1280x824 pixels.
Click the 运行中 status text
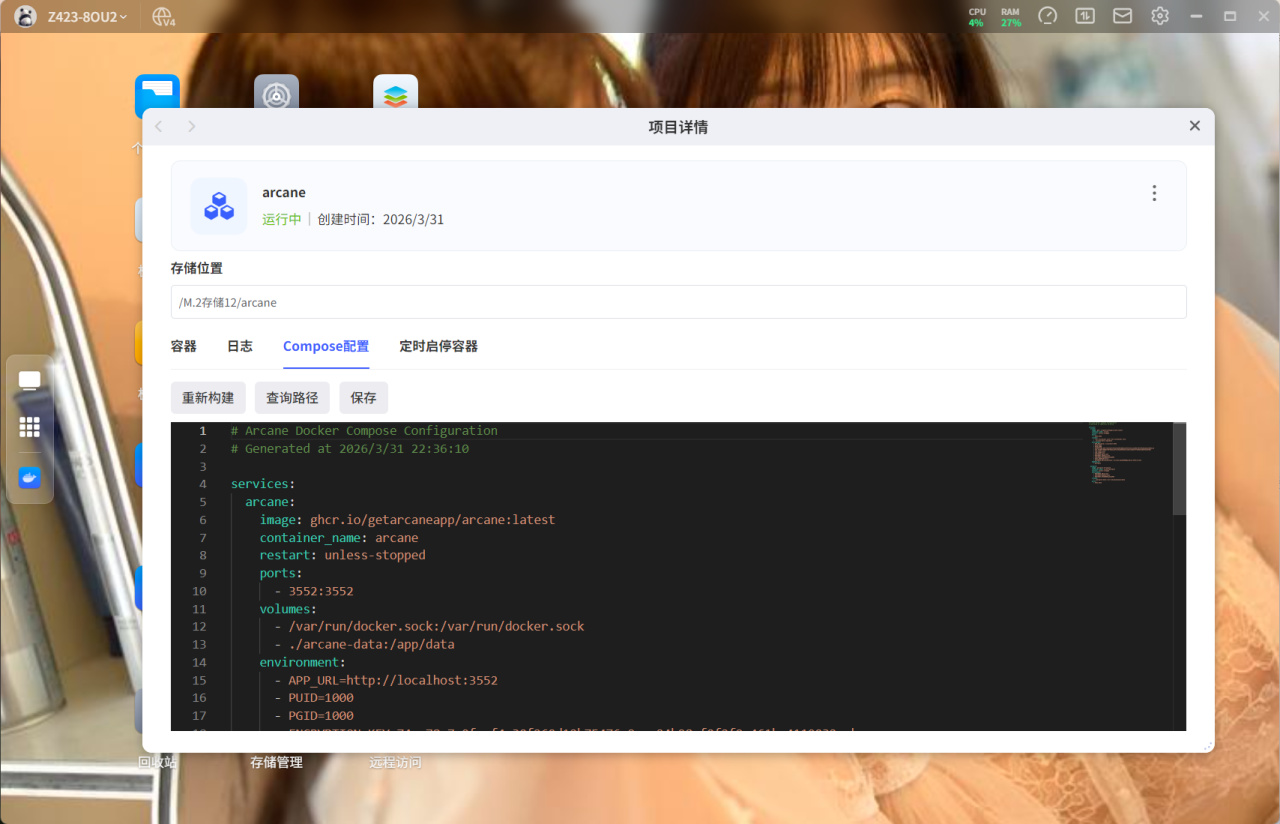pos(282,219)
